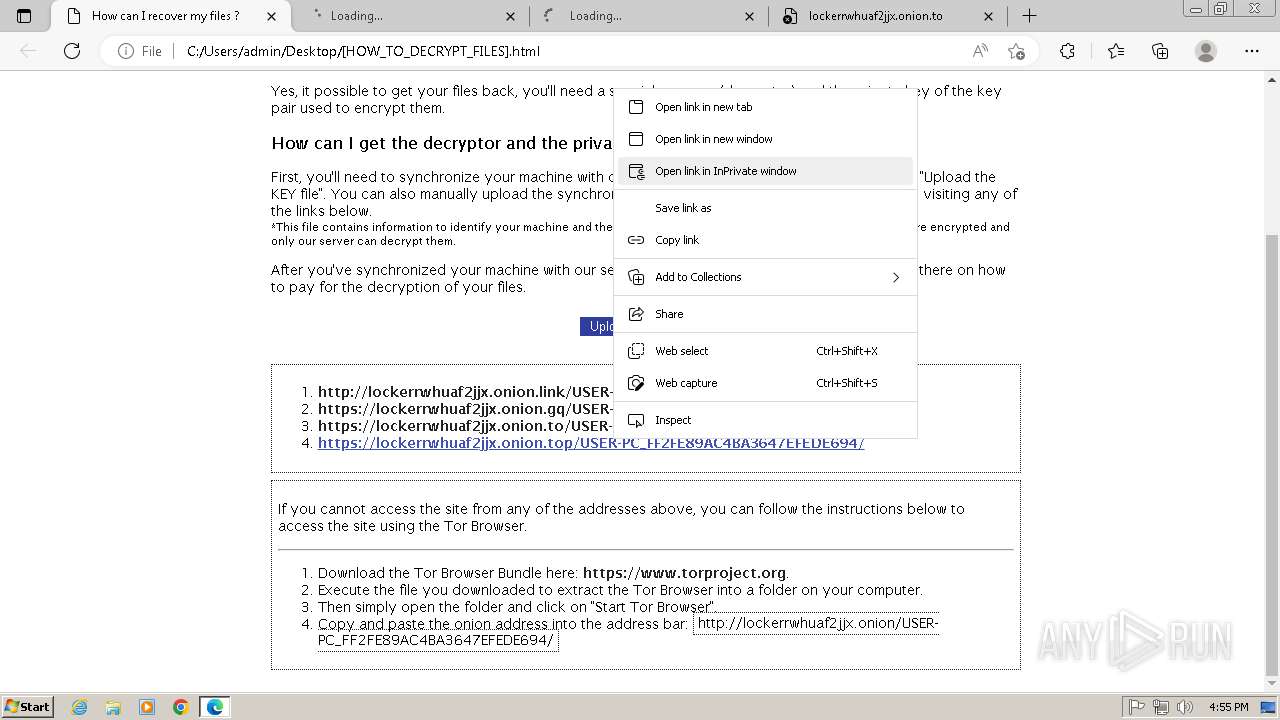
Task: Choose Open link in new window
Action: pyautogui.click(x=765, y=139)
